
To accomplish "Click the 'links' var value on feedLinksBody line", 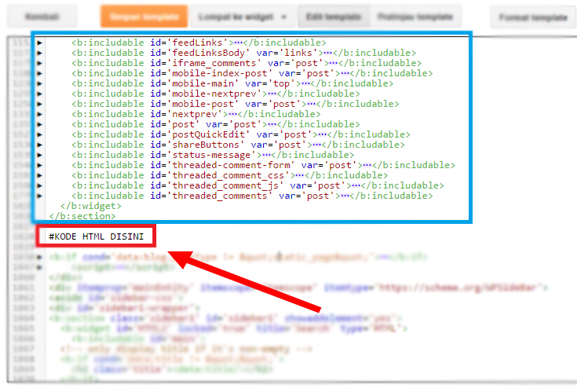I will [298, 53].
